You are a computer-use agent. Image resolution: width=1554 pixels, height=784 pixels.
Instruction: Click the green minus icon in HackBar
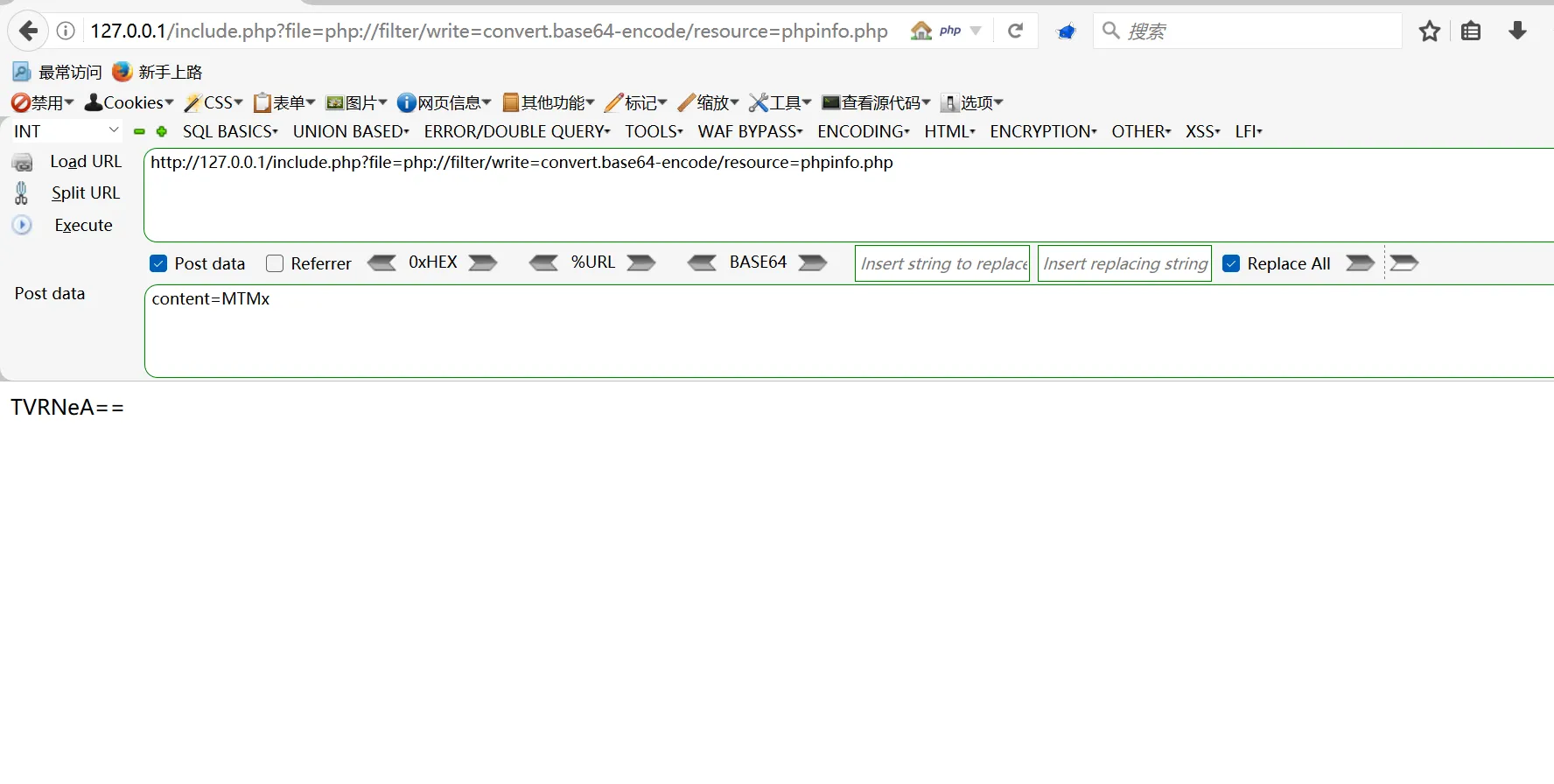point(139,131)
